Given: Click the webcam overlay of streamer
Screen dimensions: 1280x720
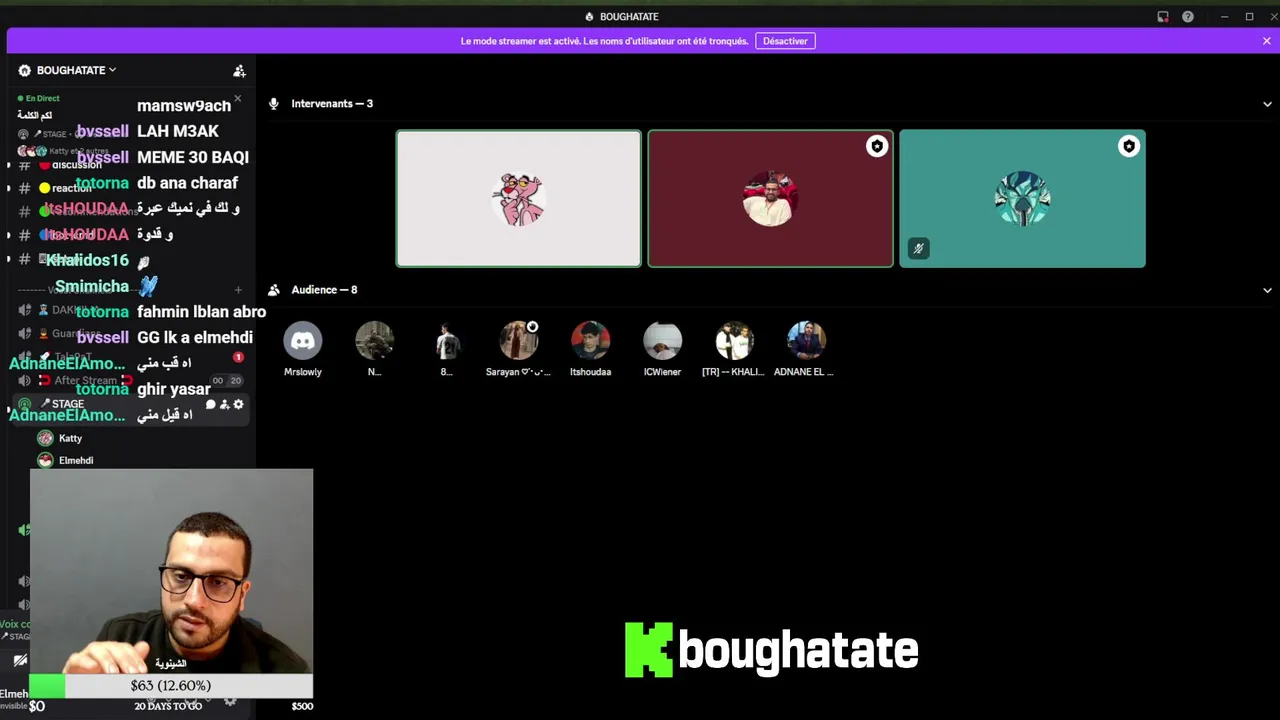Looking at the screenshot, I should click(x=171, y=571).
